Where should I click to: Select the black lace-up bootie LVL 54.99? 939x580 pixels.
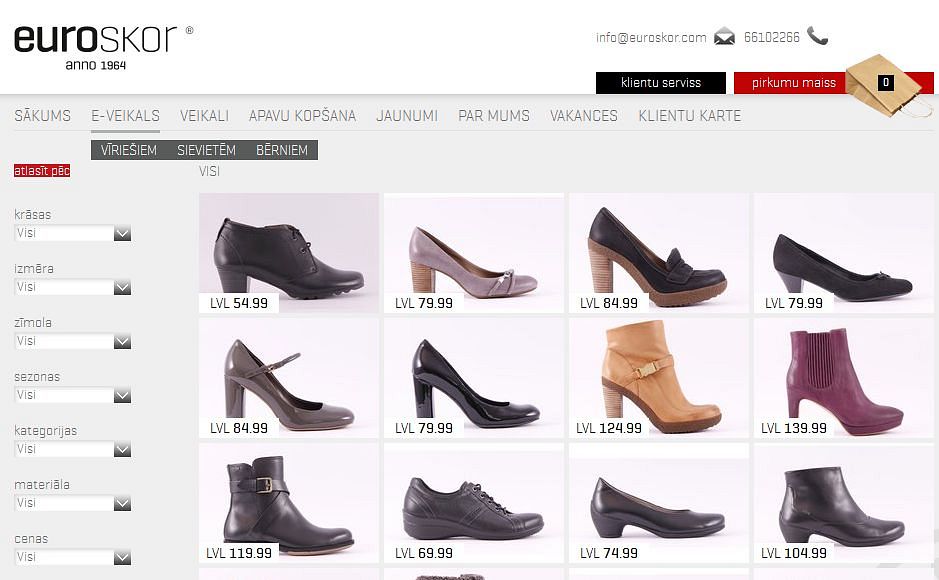click(288, 250)
